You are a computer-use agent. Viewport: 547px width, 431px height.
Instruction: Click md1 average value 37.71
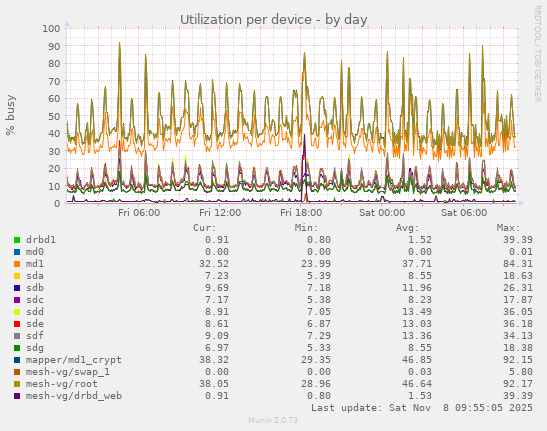tap(417, 264)
